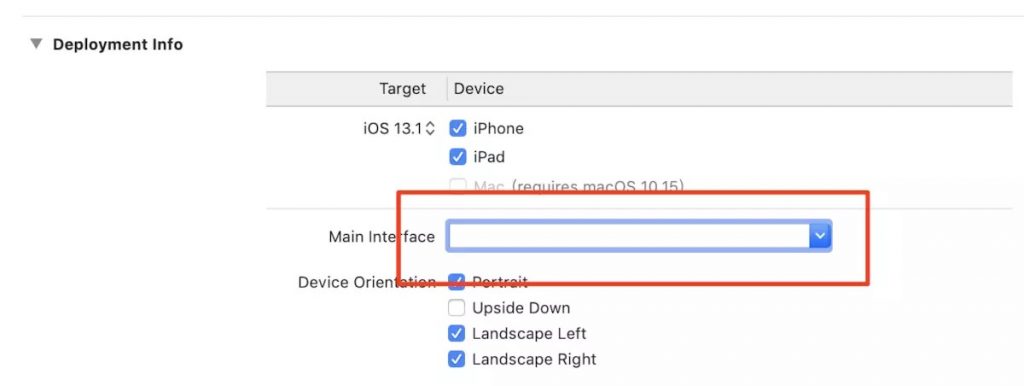
Task: Uncheck the Landscape Left checkbox
Action: pyautogui.click(x=457, y=334)
